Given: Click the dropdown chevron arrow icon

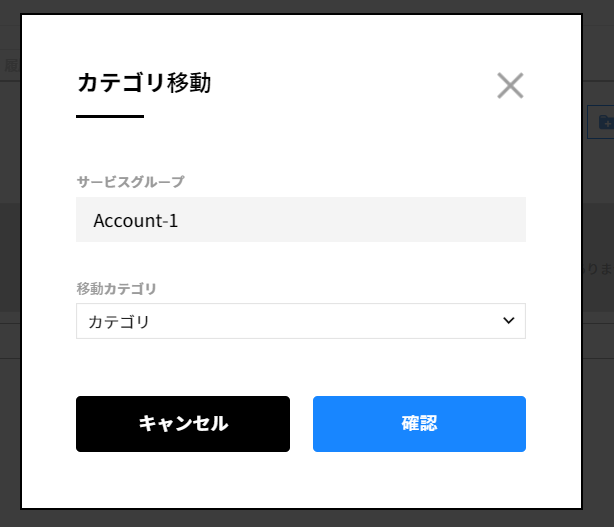Looking at the screenshot, I should (508, 321).
